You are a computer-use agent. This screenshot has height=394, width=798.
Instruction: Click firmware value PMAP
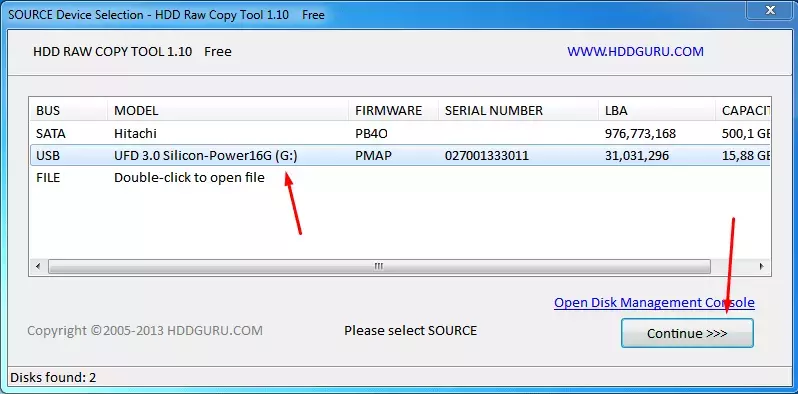[x=374, y=155]
